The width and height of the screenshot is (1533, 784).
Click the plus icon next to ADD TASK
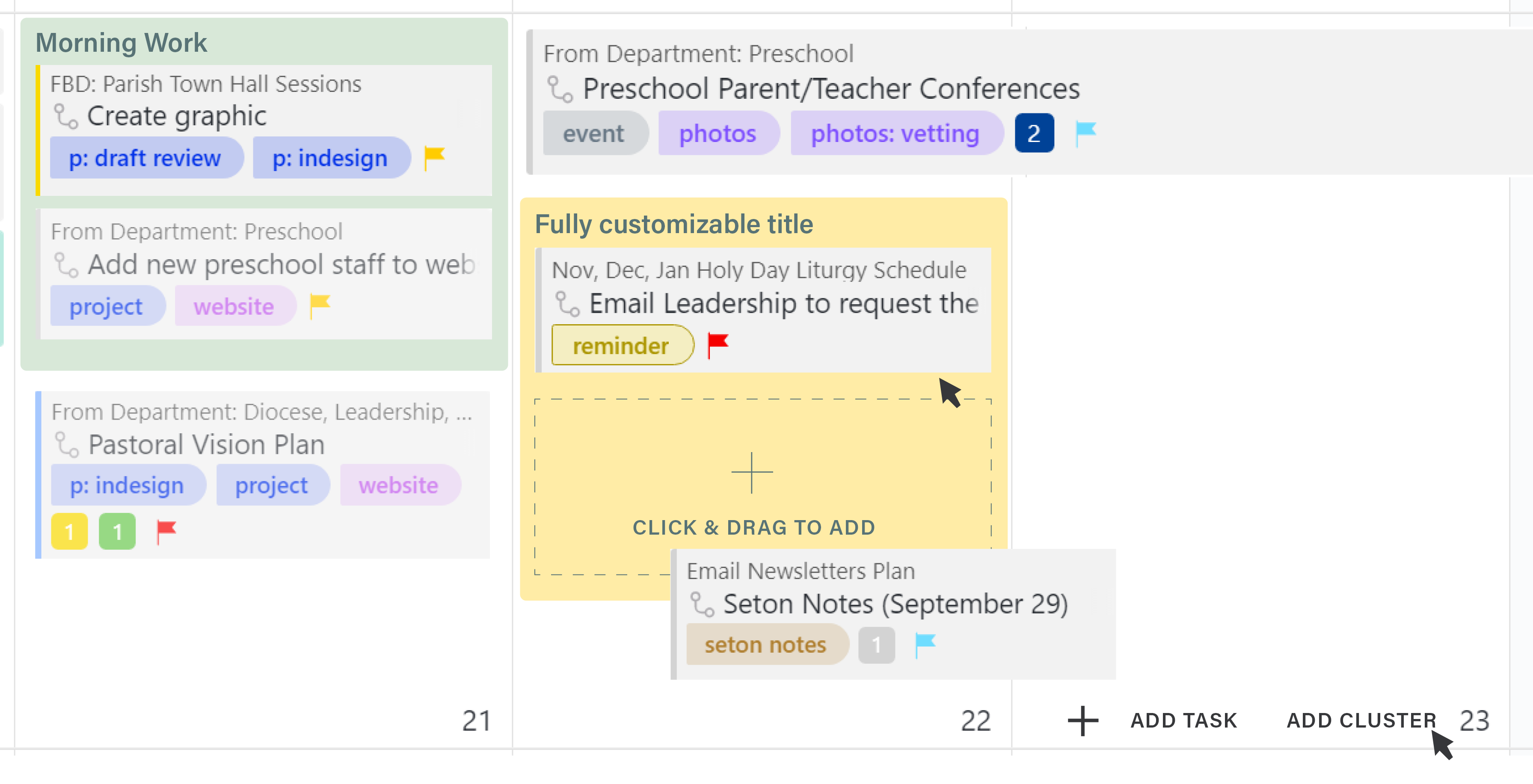[x=1082, y=720]
